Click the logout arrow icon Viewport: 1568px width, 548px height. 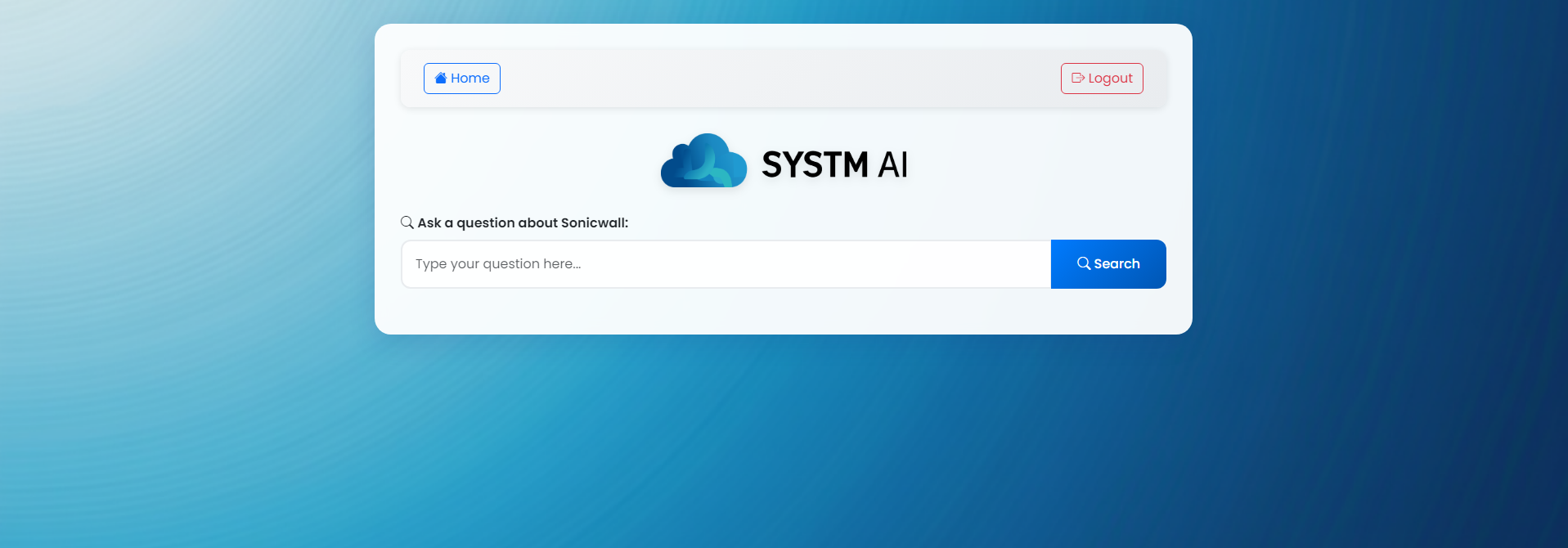[1078, 79]
